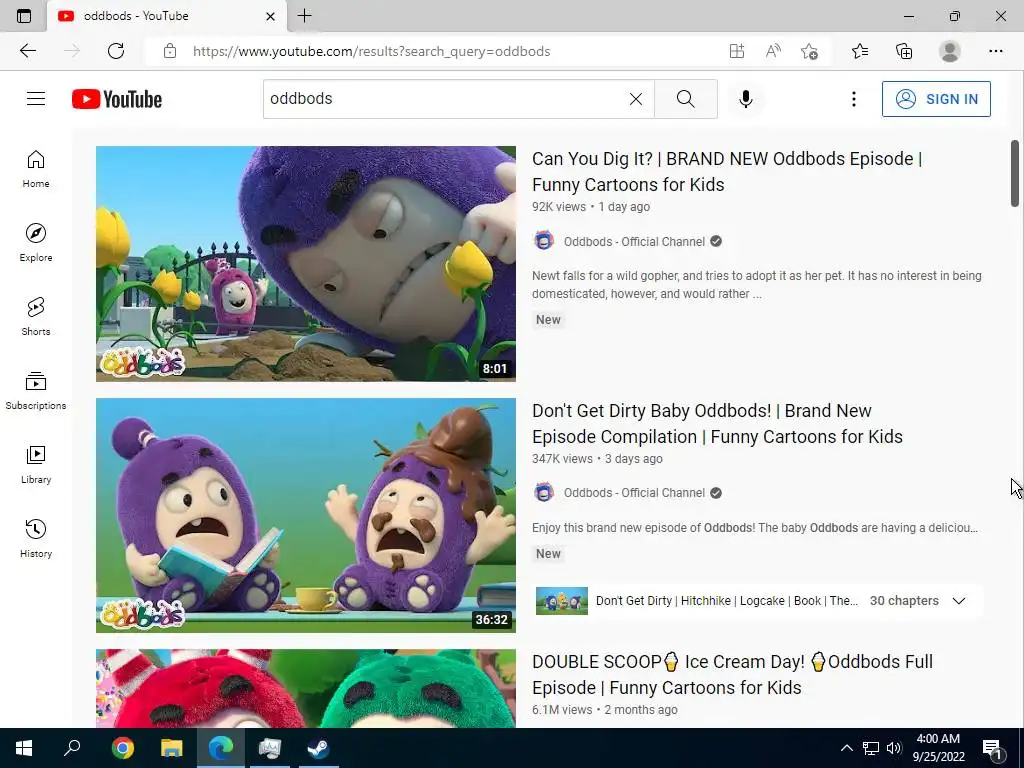
Task: Open the Edge apps icon in address bar
Action: coord(737,51)
